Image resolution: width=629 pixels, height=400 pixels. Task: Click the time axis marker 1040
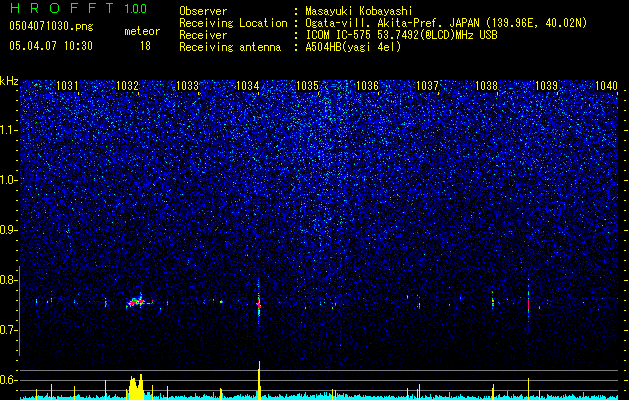(x=607, y=85)
